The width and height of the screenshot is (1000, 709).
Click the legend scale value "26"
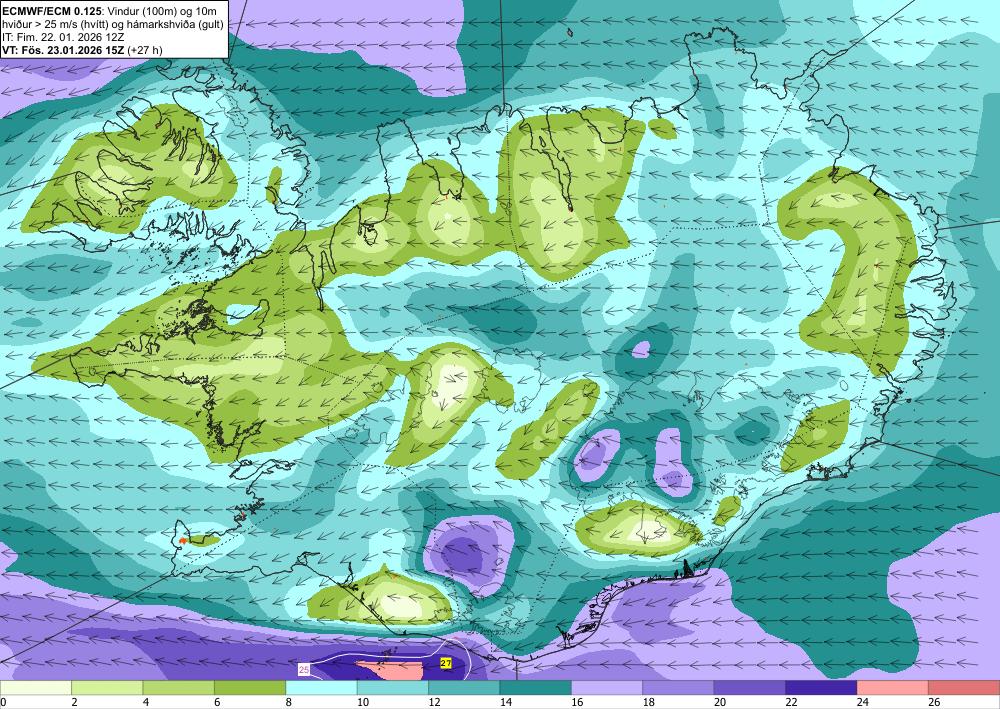click(934, 702)
